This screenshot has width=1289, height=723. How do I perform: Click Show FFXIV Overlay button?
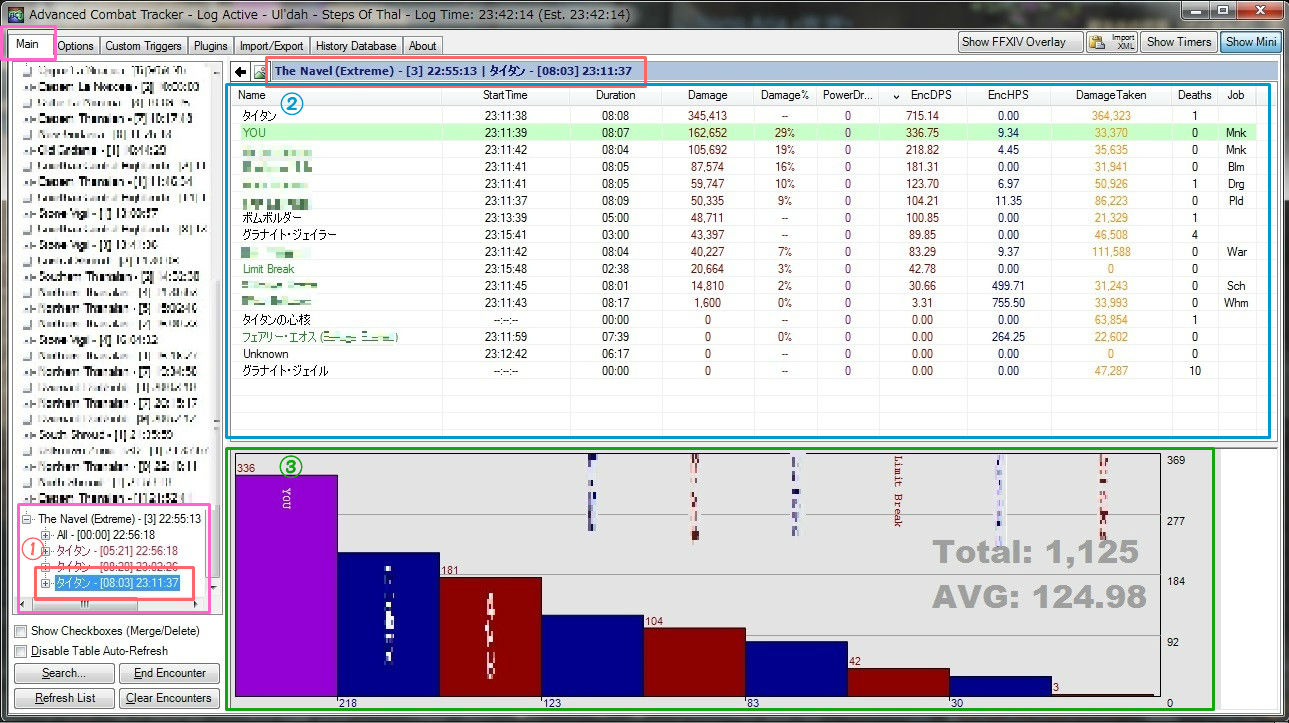[1021, 42]
